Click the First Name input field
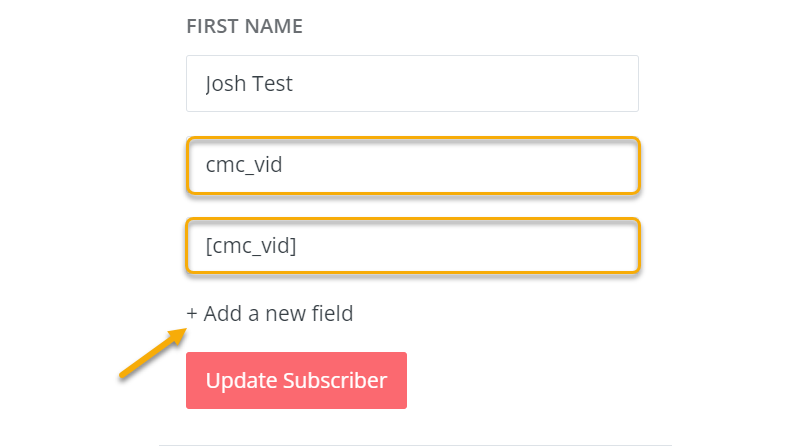Image resolution: width=802 pixels, height=447 pixels. tap(412, 84)
